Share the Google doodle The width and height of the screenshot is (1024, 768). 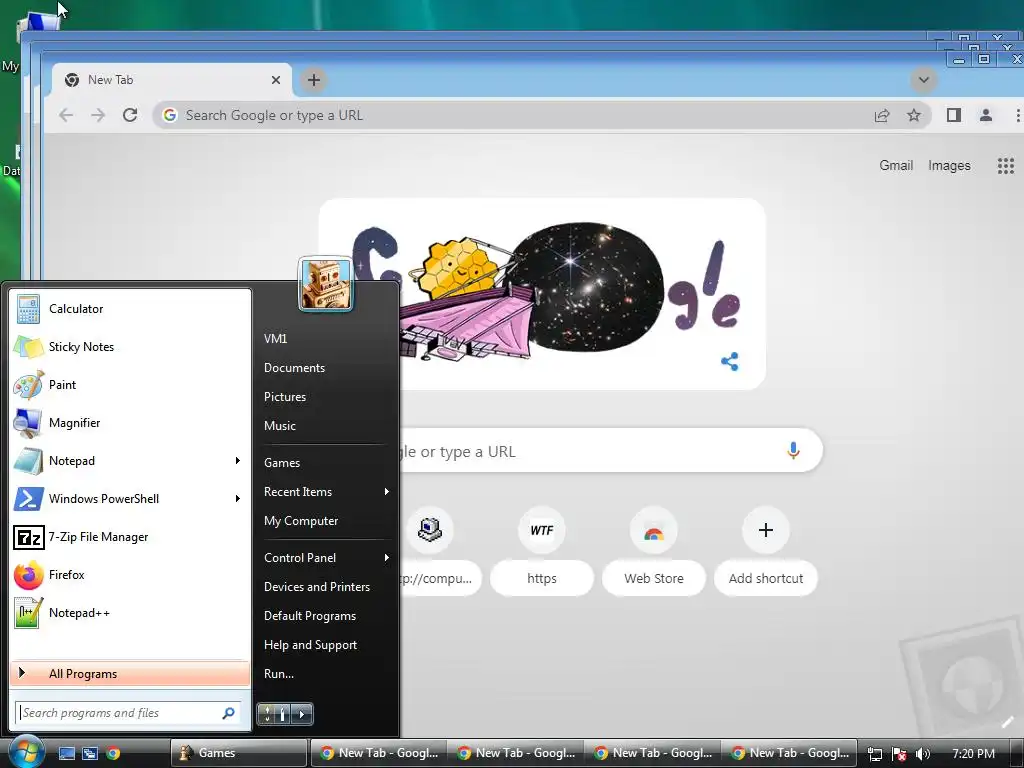click(x=729, y=361)
